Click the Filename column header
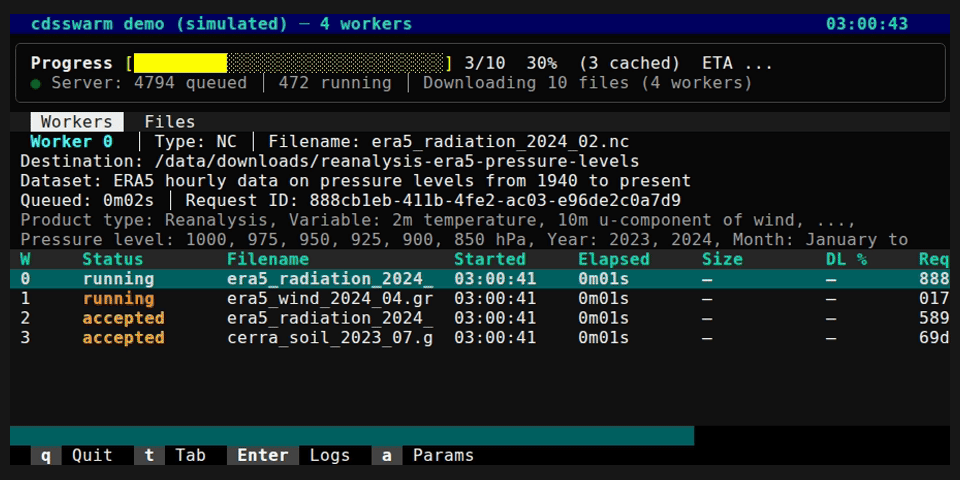 tap(268, 259)
